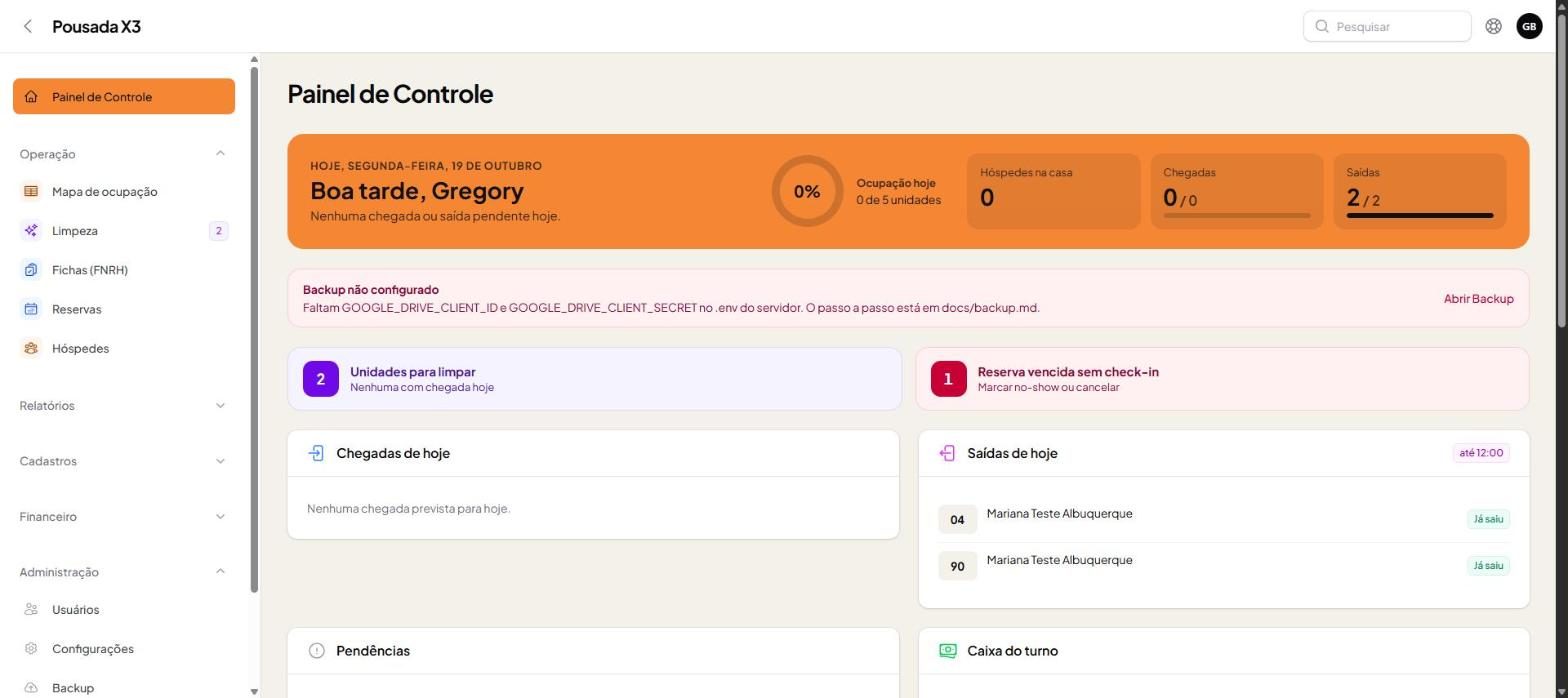Viewport: 1568px width, 698px height.
Task: Open Painel de Controle in the sidebar
Action: click(x=124, y=97)
